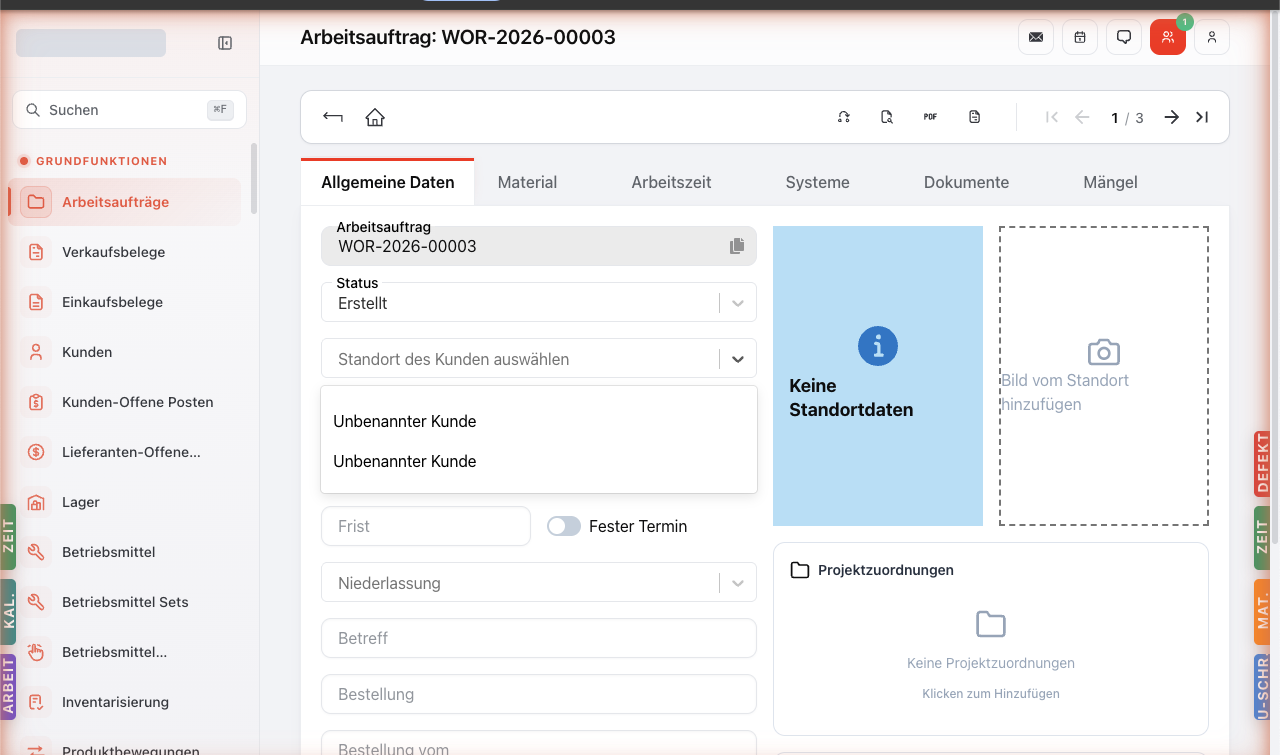The height and width of the screenshot is (755, 1280).
Task: Open the Arbeitszeit tab
Action: [x=671, y=182]
